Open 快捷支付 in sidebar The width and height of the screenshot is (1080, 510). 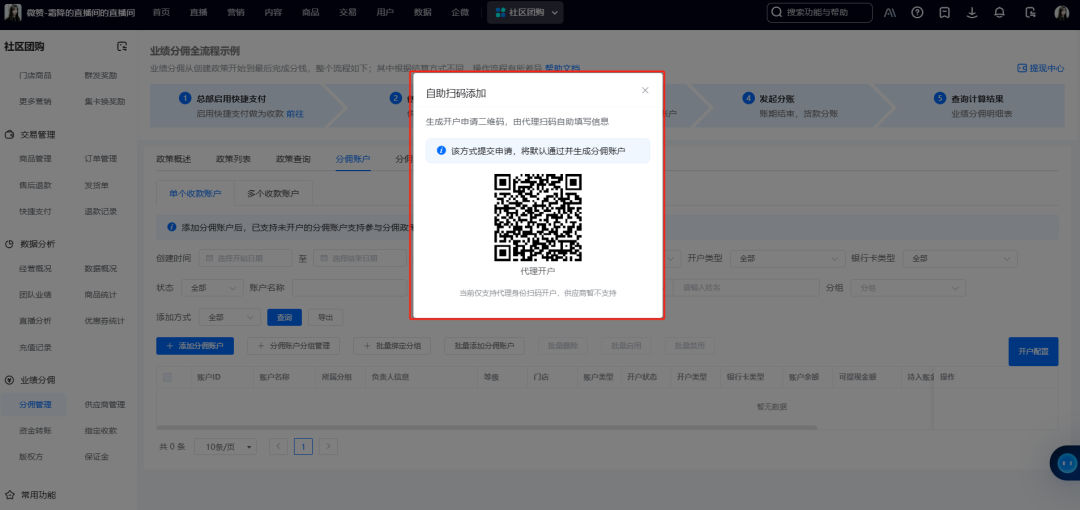(35, 212)
